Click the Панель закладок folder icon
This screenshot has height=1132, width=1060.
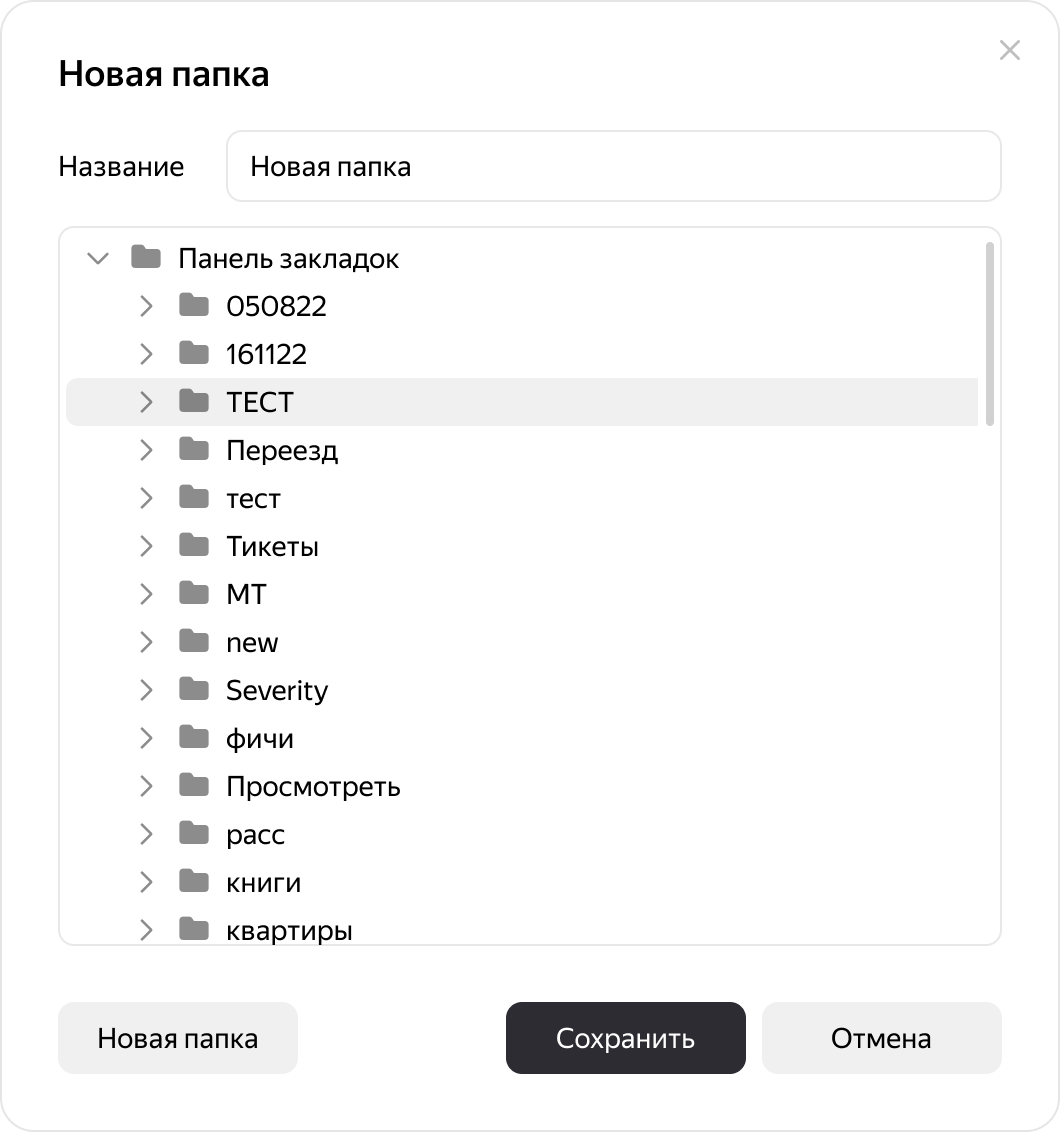point(146,258)
